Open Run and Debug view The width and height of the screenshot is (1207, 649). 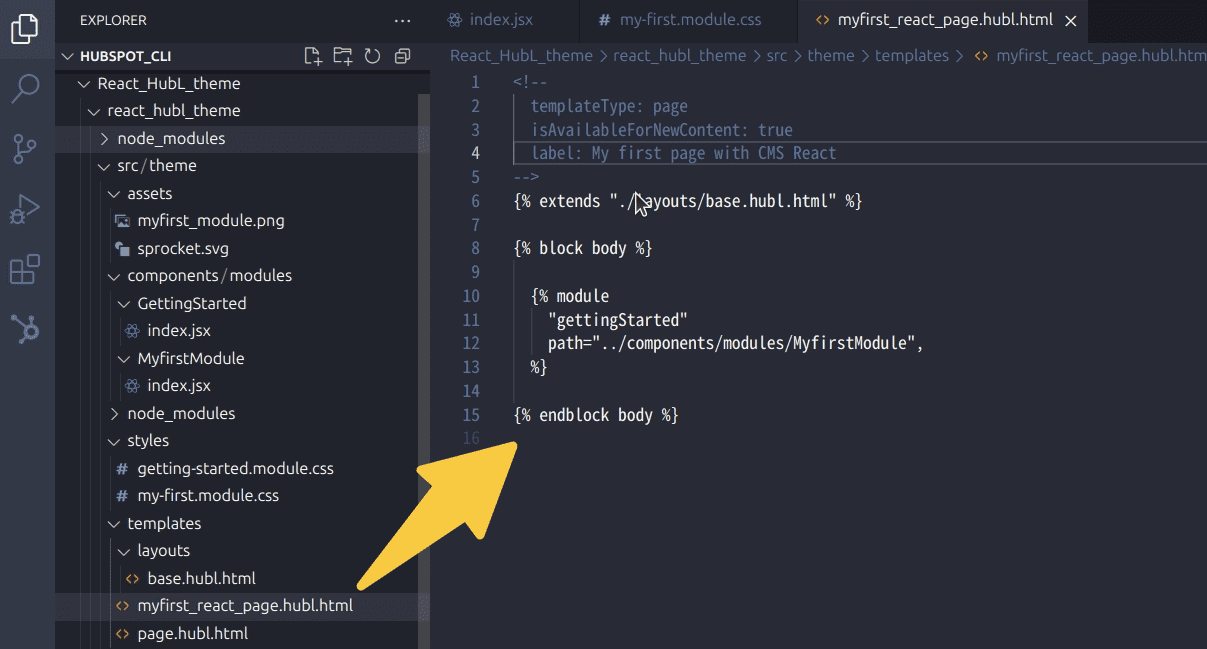point(27,209)
